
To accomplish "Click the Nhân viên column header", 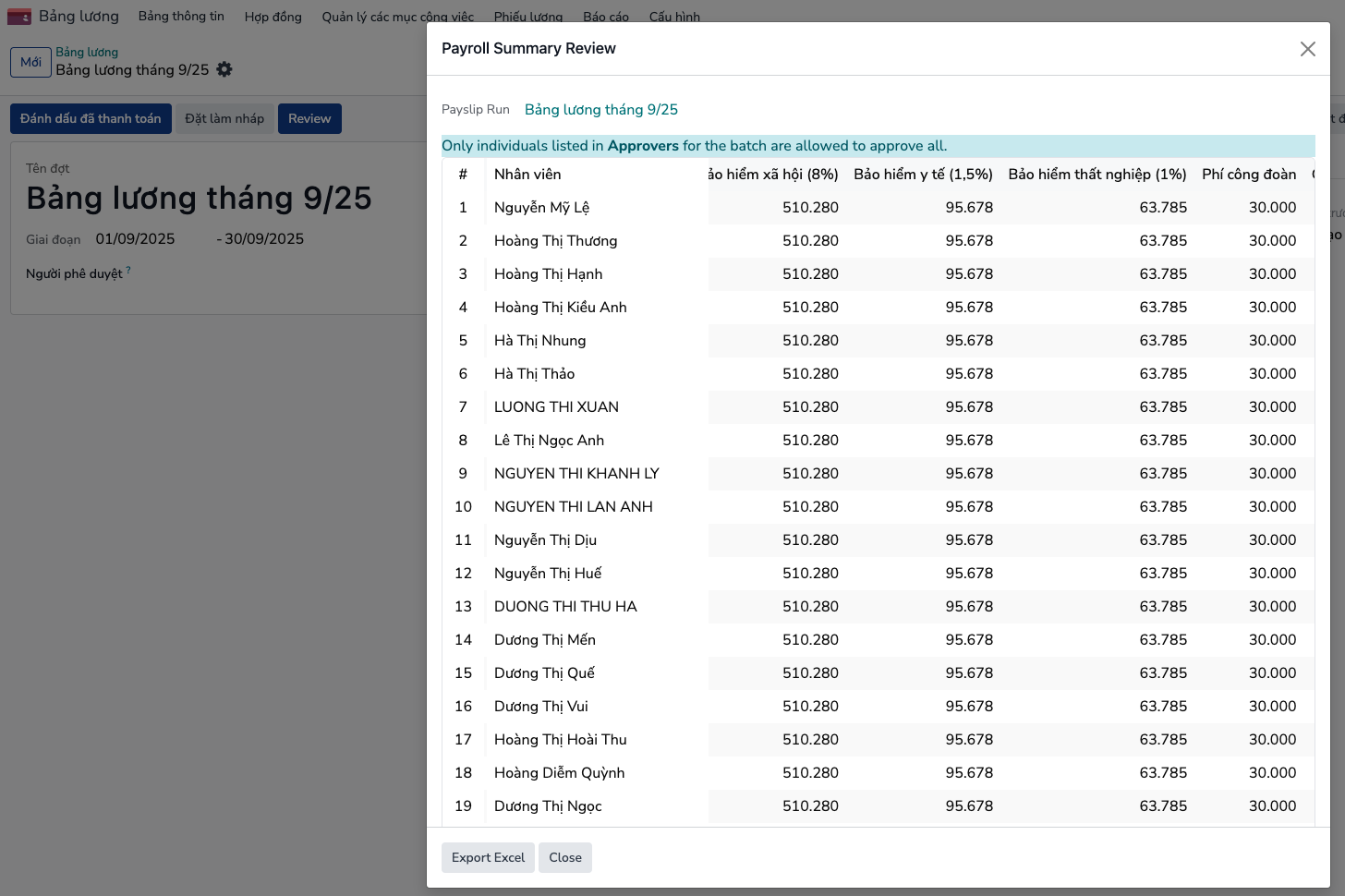I will (527, 174).
